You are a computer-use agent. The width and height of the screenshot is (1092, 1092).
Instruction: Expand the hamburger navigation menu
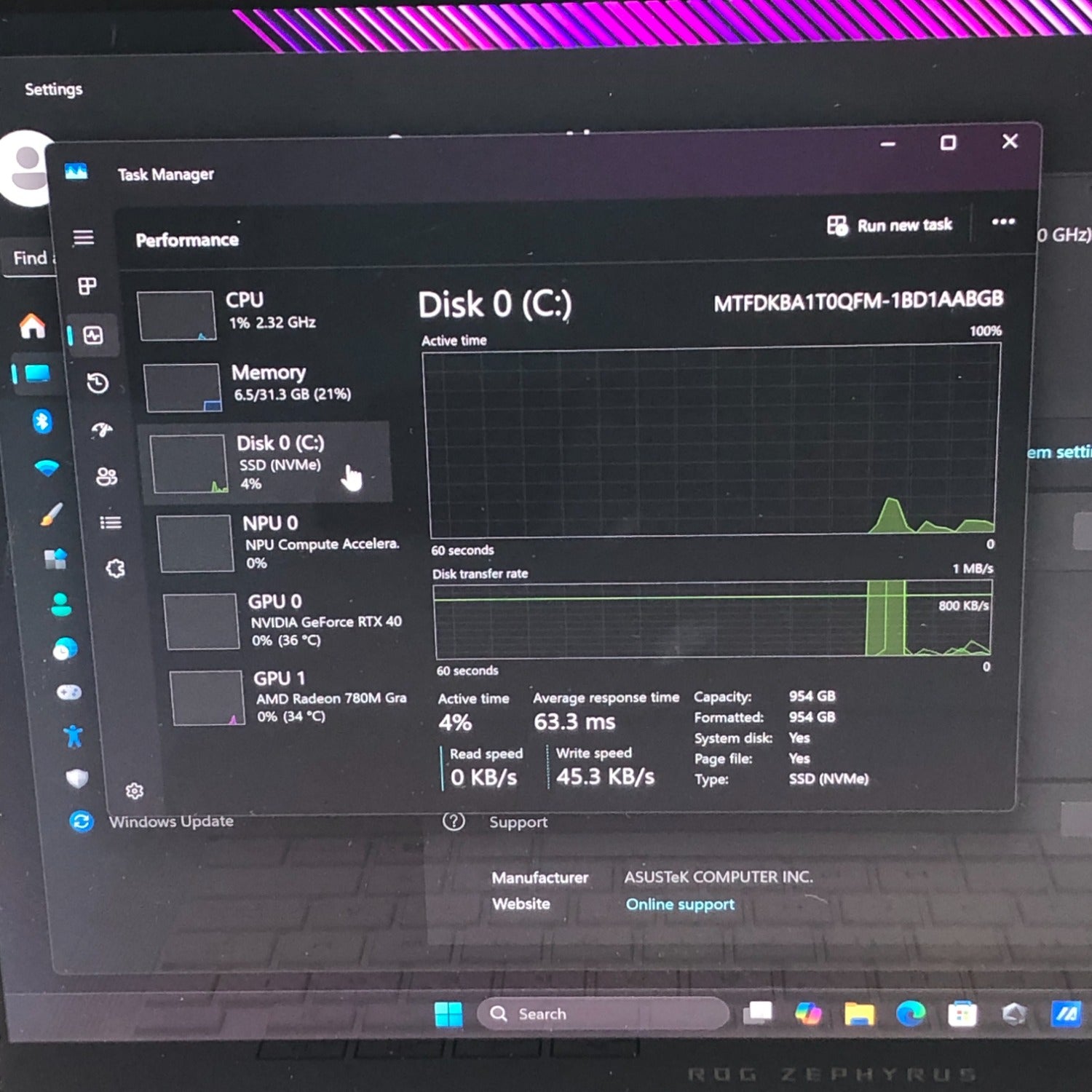tap(83, 237)
